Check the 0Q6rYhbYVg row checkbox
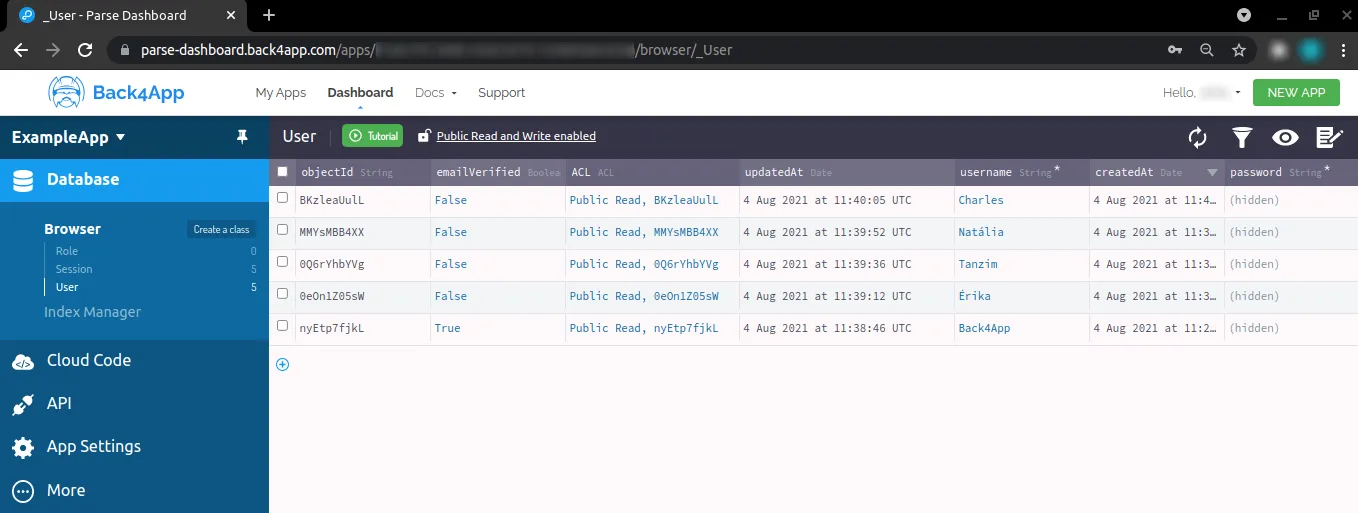This screenshot has width=1358, height=513. pyautogui.click(x=282, y=262)
